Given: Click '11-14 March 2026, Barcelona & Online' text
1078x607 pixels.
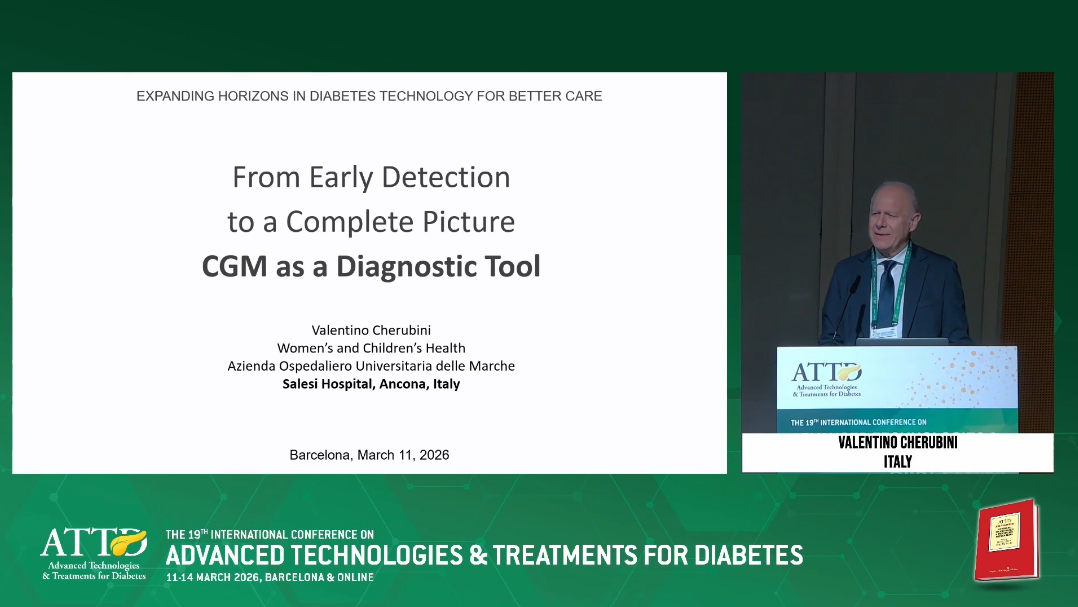Looking at the screenshot, I should point(270,577).
